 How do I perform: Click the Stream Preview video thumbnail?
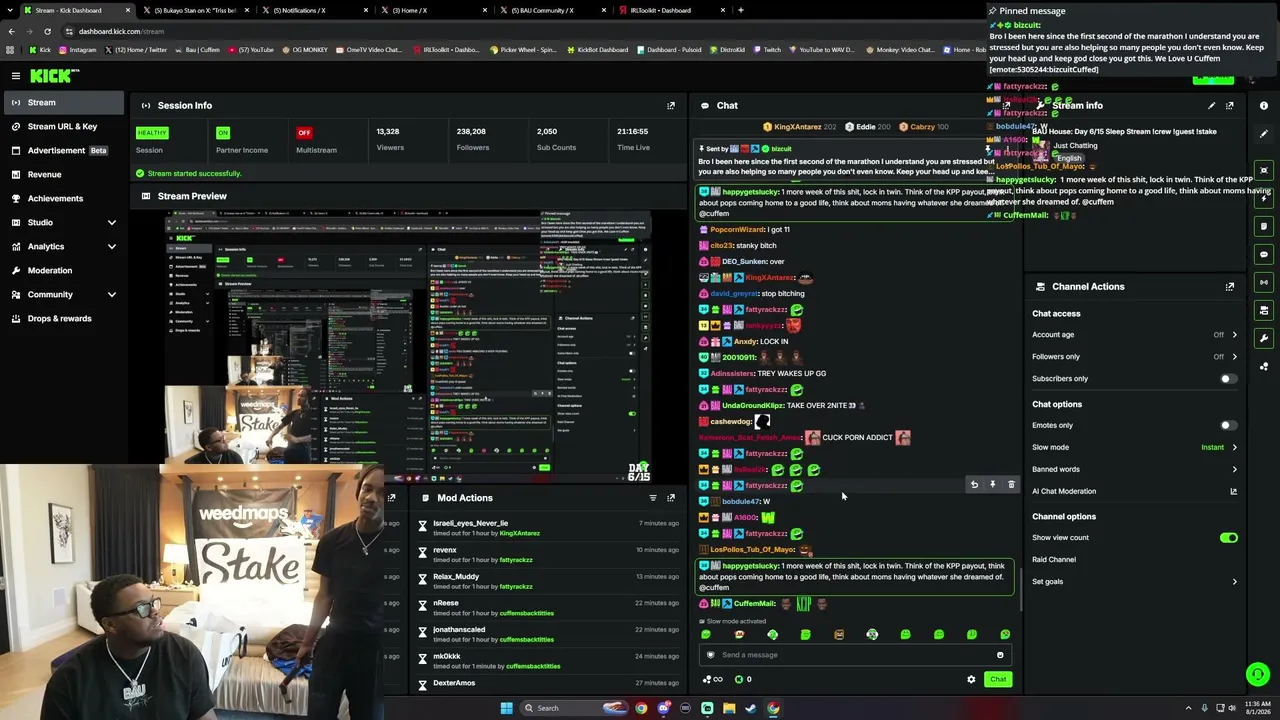pyautogui.click(x=408, y=345)
